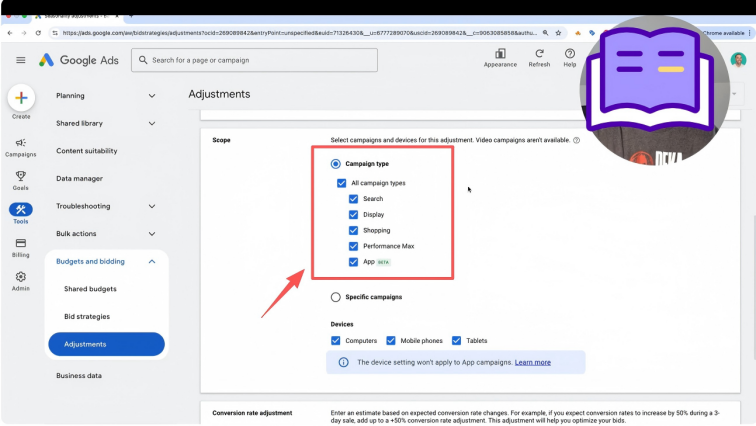
Task: Open Data manager menu item
Action: click(80, 178)
